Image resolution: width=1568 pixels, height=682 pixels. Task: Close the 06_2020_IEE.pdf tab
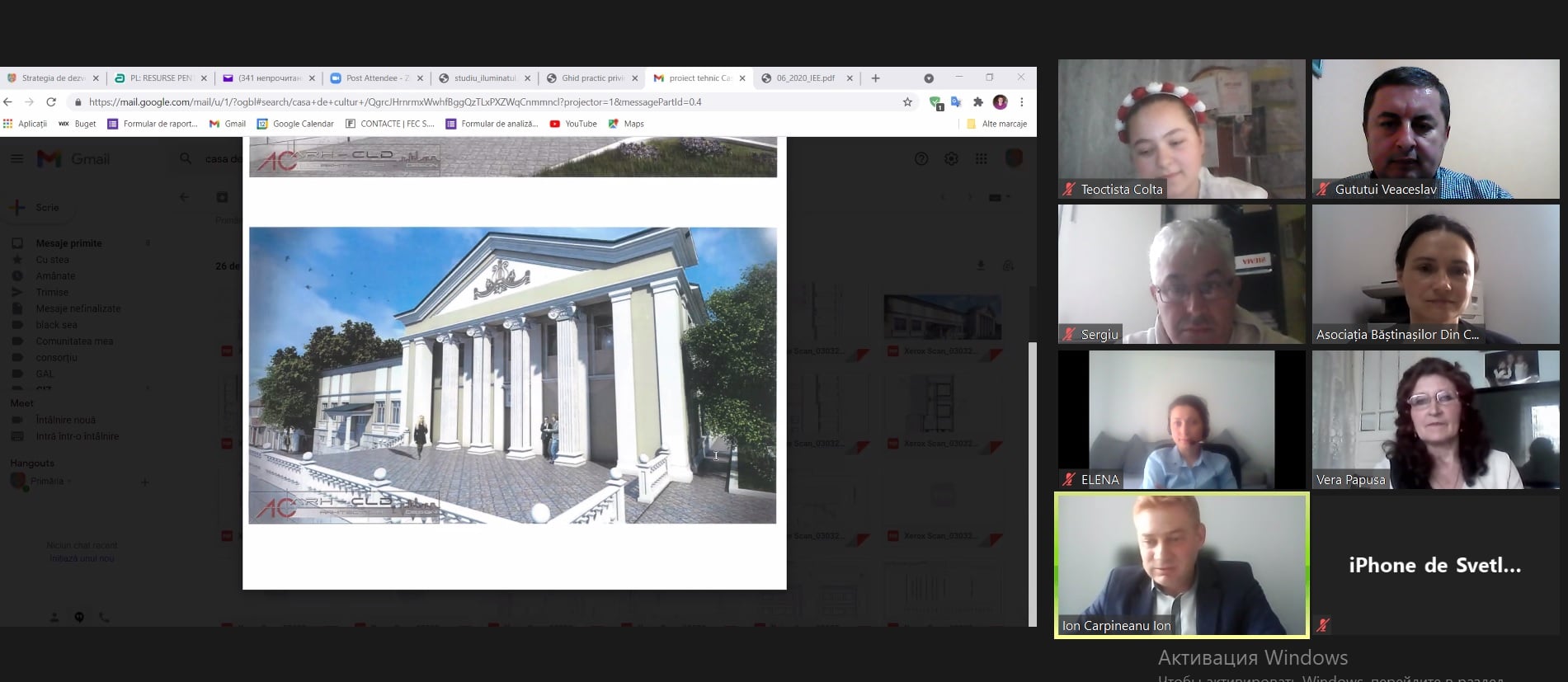pos(850,78)
